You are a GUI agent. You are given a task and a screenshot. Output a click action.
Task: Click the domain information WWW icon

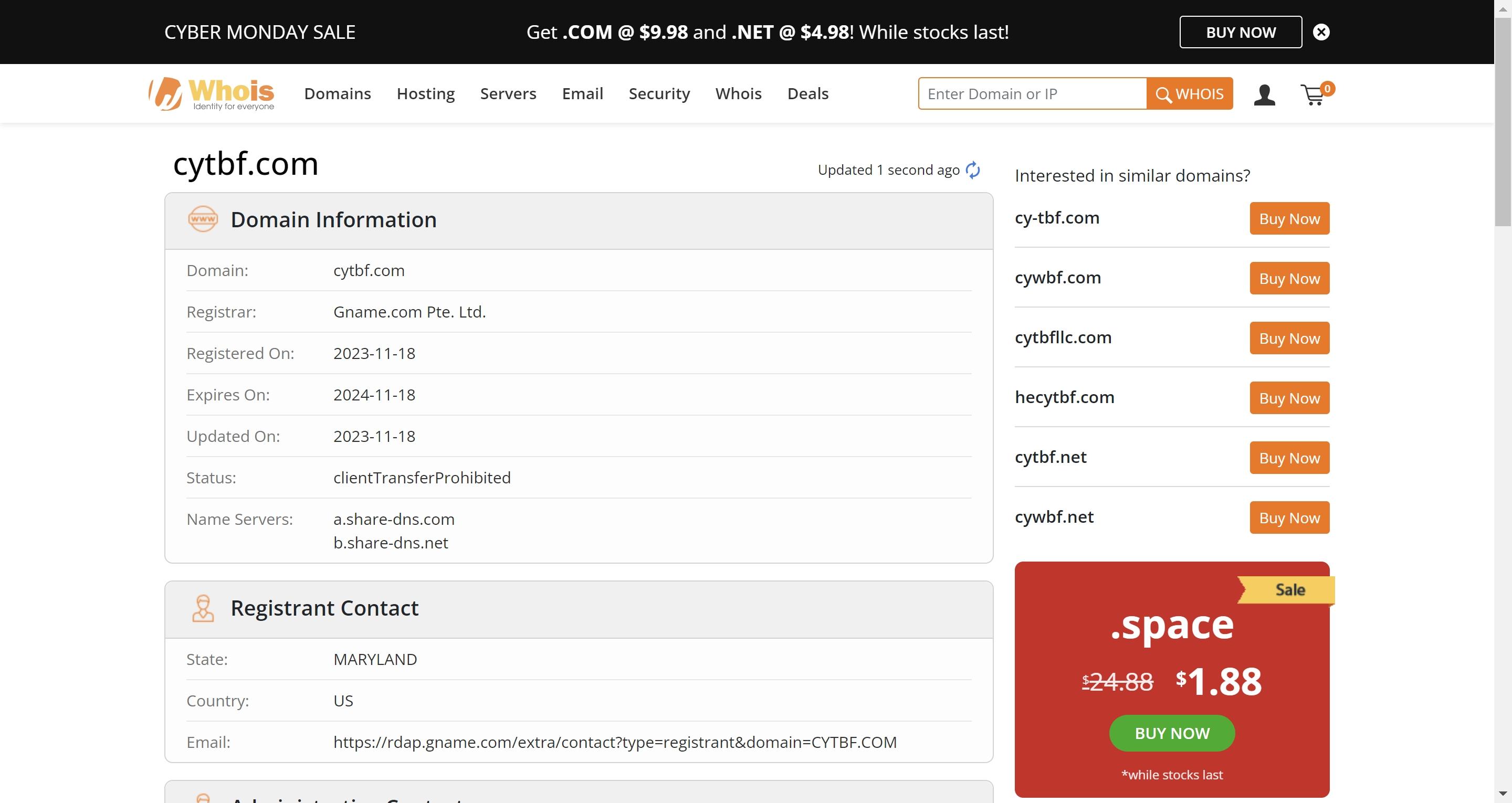coord(203,219)
